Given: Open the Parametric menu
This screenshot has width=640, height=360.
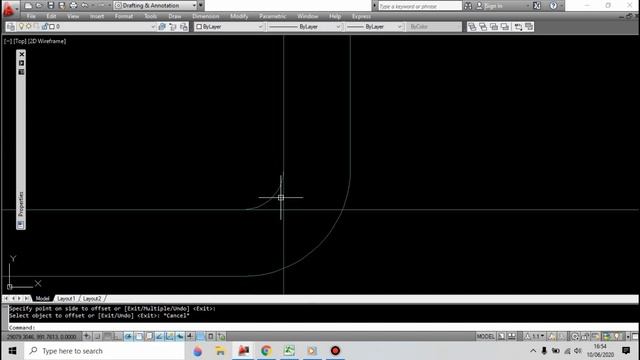Looking at the screenshot, I should tap(273, 16).
